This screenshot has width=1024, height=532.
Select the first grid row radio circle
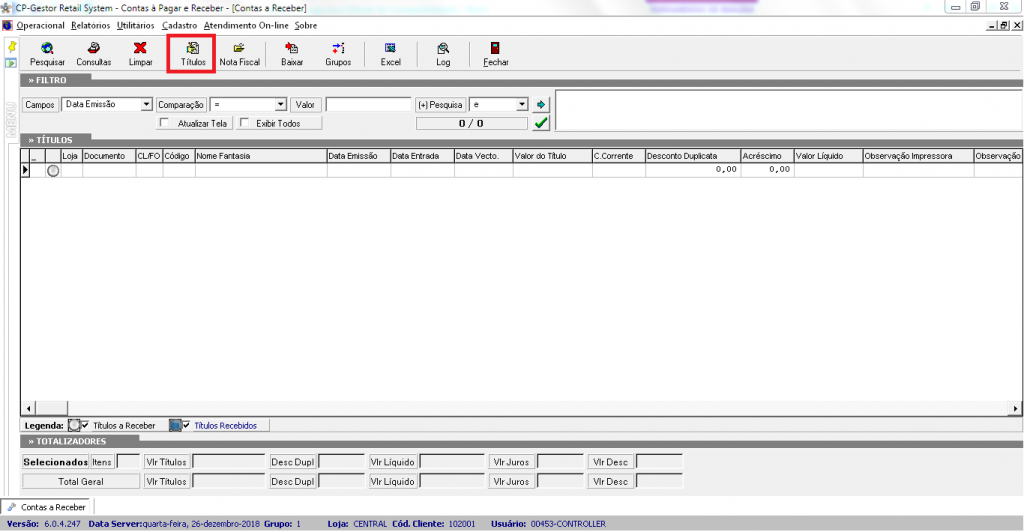[53, 170]
